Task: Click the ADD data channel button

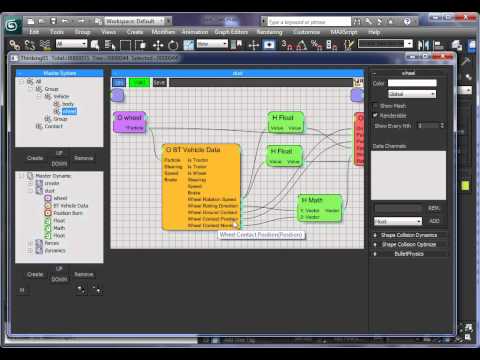Action: coord(434,221)
